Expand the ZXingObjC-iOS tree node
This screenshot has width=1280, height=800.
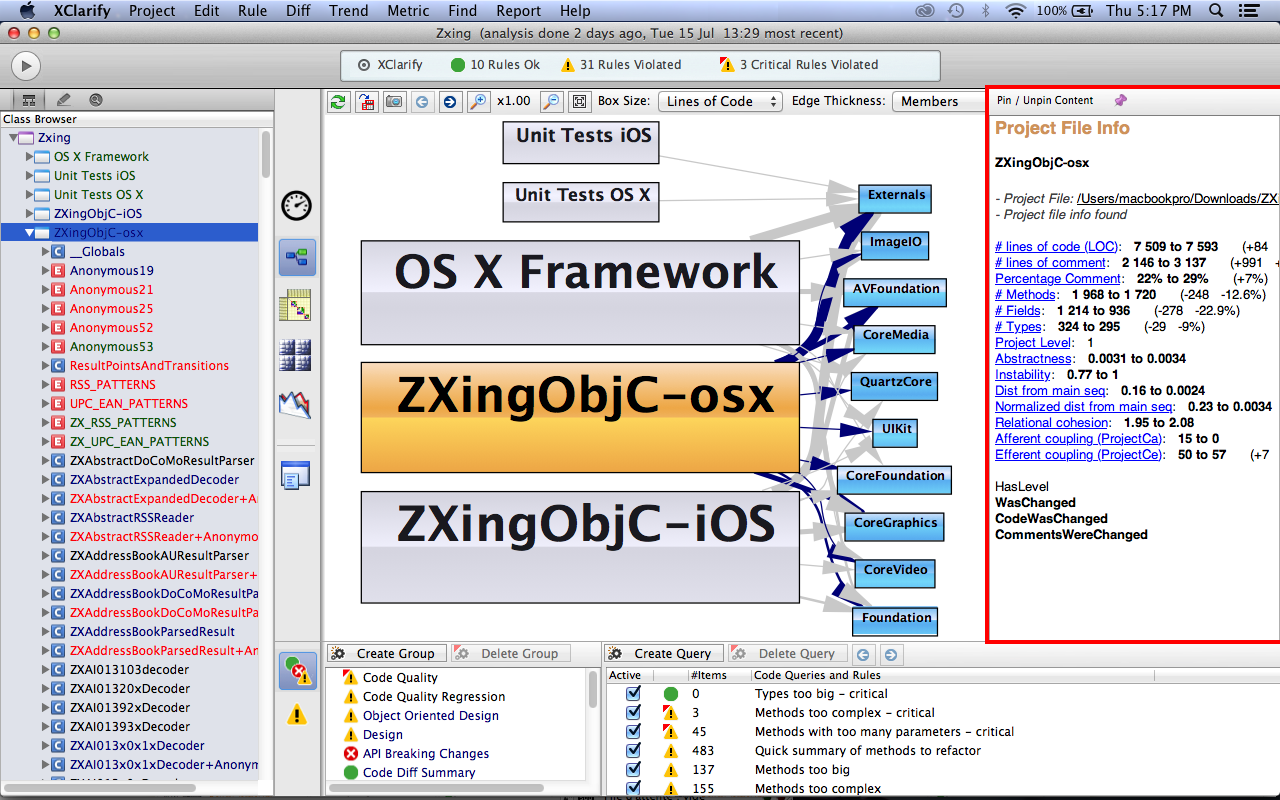29,214
